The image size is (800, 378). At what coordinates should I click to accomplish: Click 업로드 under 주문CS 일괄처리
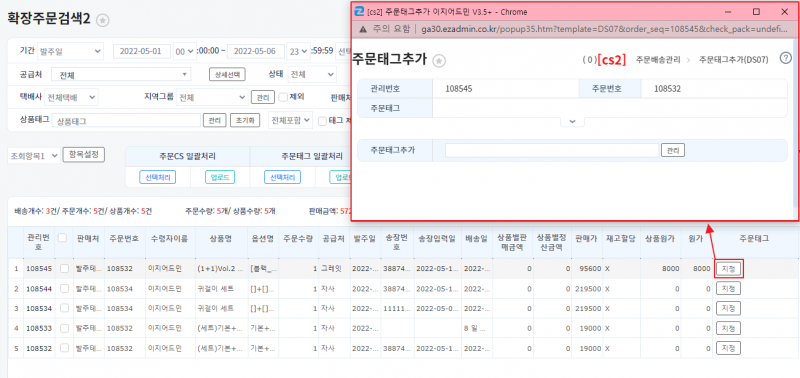pos(220,177)
